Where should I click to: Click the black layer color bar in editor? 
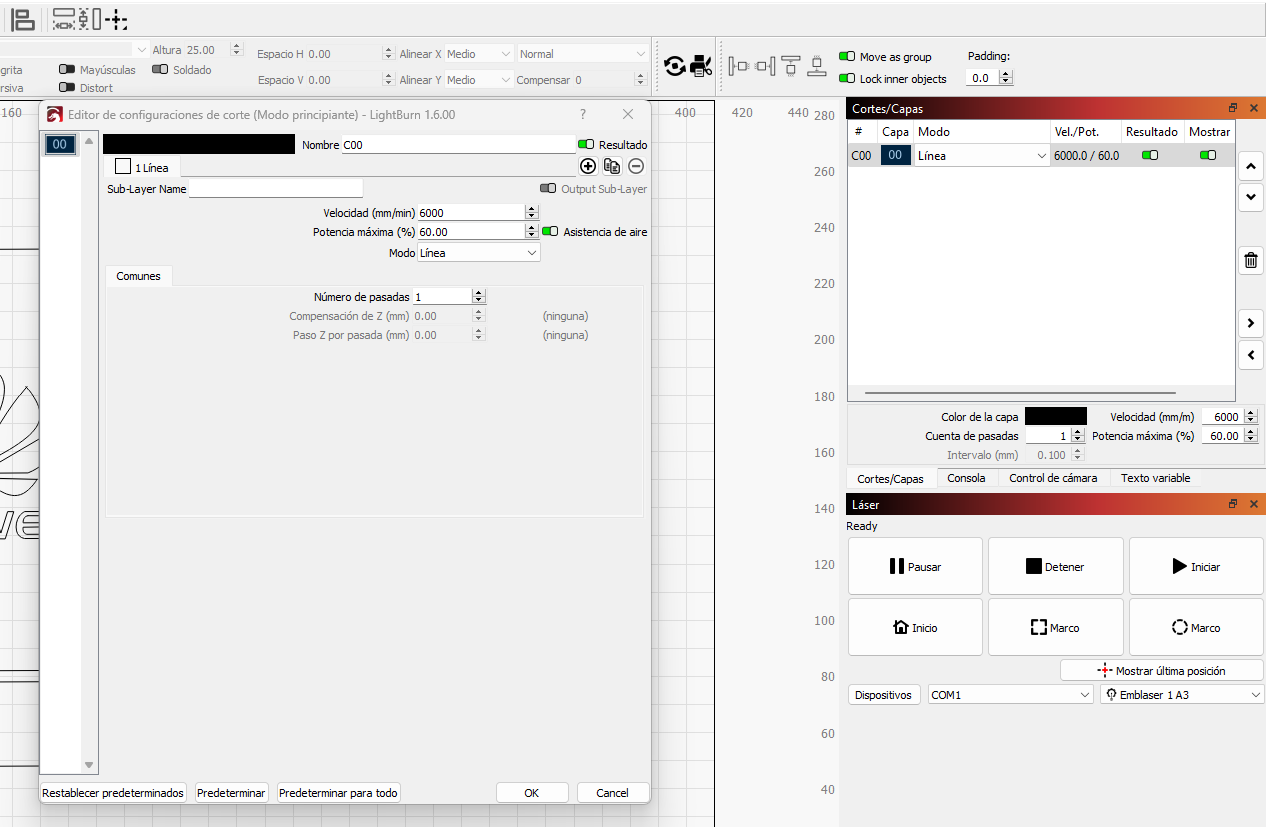199,144
